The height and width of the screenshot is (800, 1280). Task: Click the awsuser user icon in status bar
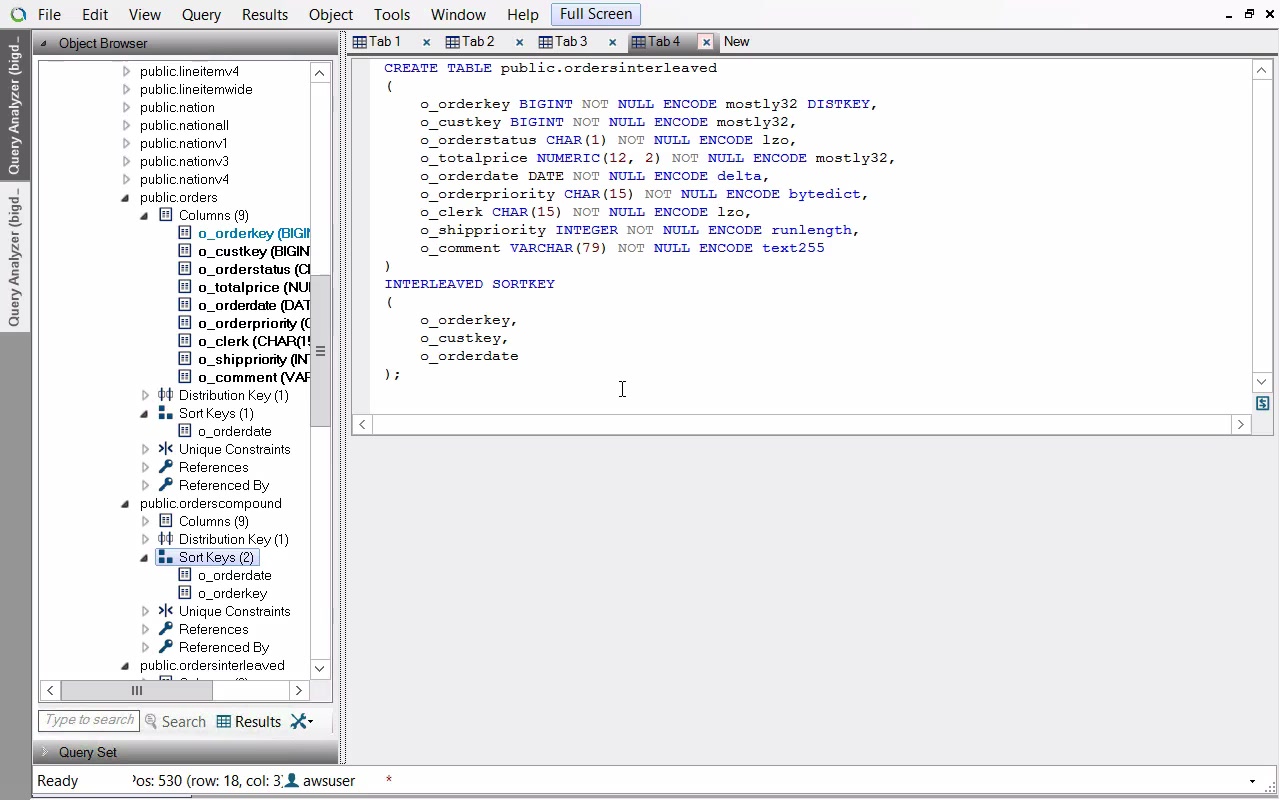tap(292, 780)
